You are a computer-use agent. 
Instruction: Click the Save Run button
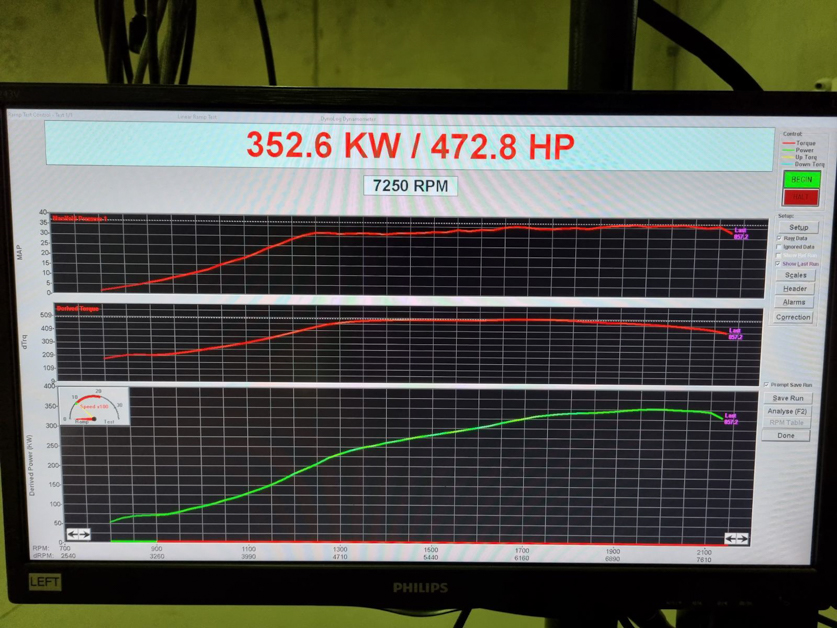[x=788, y=398]
